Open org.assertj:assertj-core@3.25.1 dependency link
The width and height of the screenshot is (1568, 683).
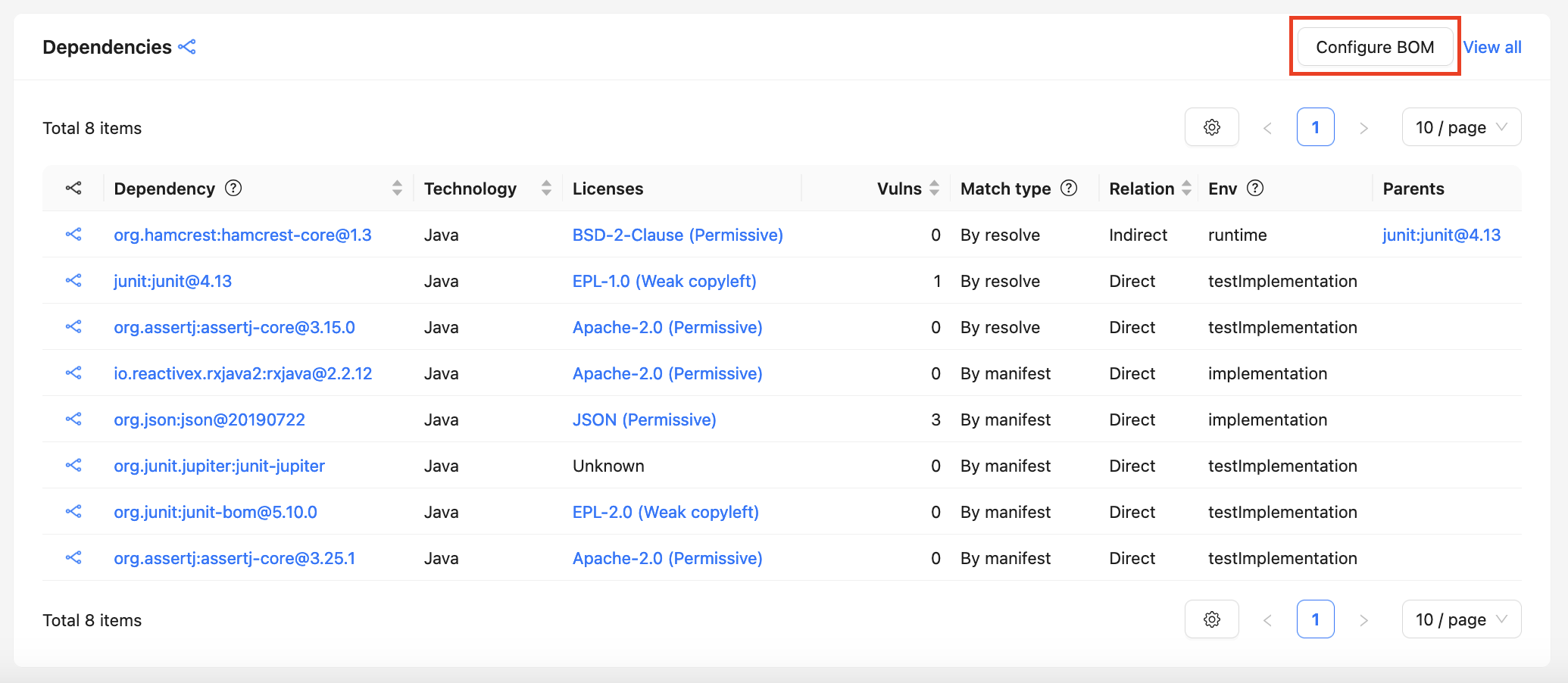coord(234,558)
